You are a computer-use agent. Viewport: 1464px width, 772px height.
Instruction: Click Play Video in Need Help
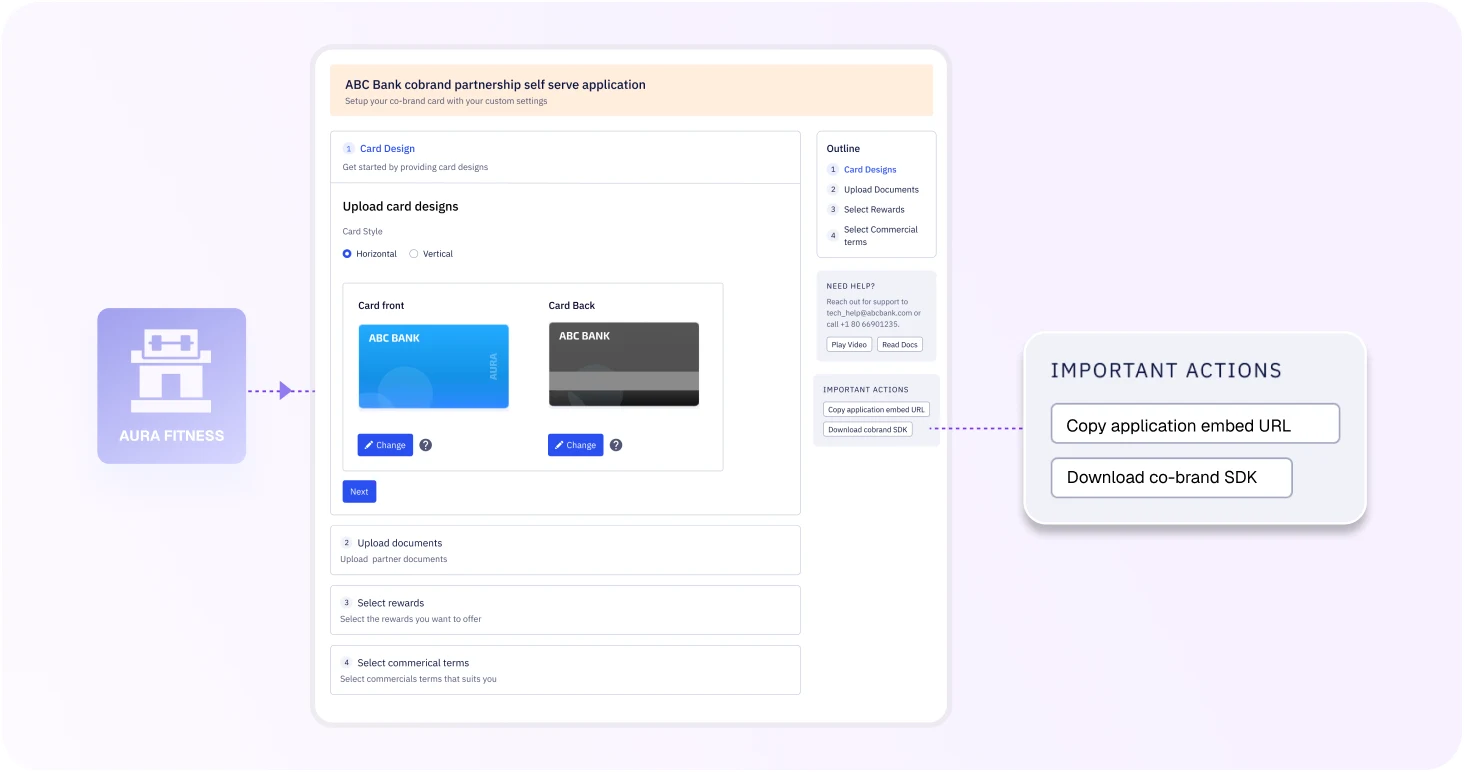[849, 345]
